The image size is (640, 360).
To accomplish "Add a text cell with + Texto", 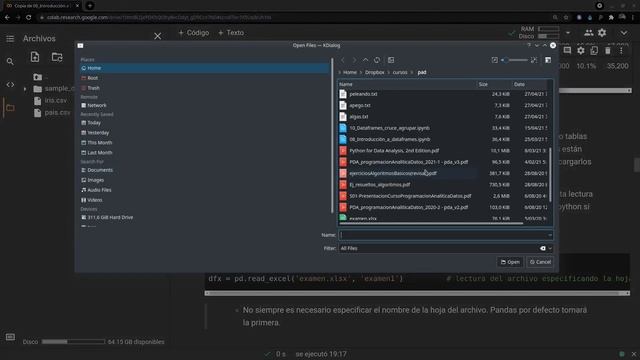I will click(231, 33).
